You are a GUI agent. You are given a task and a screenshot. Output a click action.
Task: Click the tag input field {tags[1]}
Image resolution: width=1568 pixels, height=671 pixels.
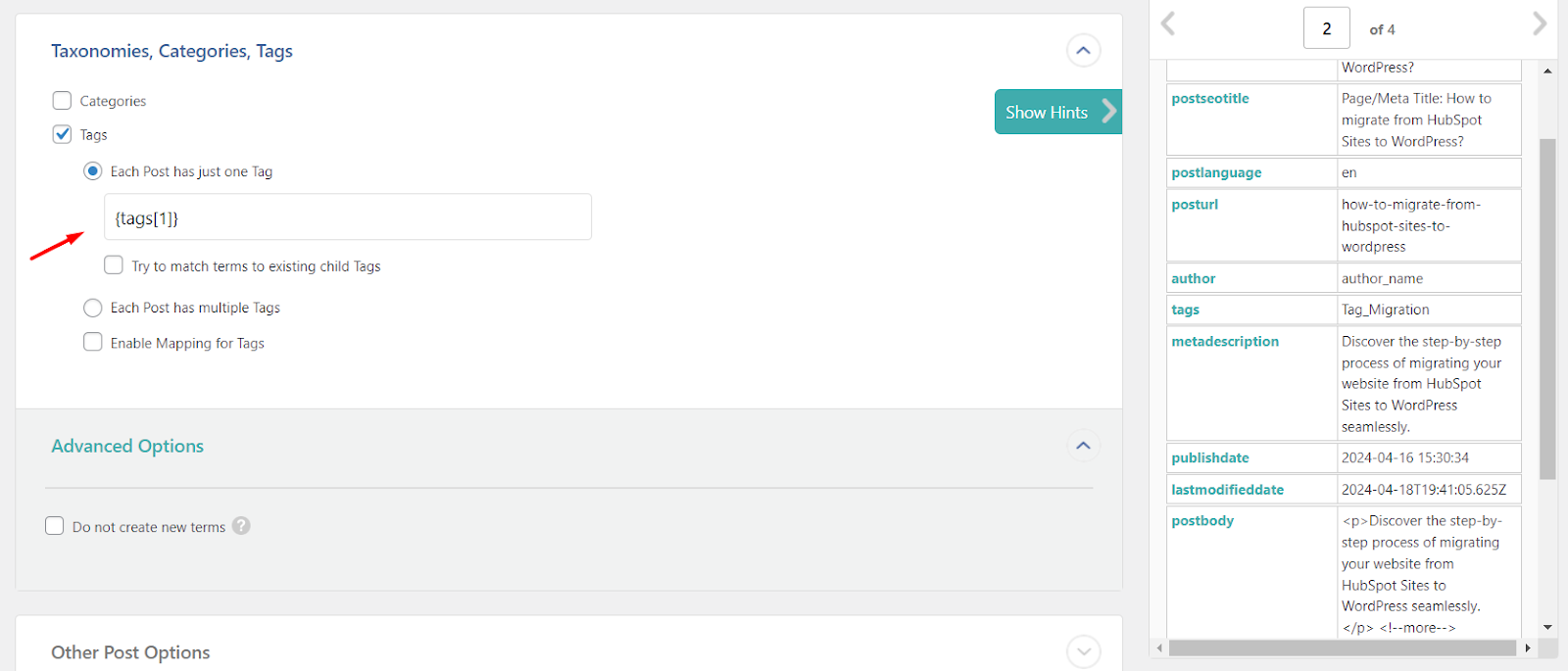348,217
